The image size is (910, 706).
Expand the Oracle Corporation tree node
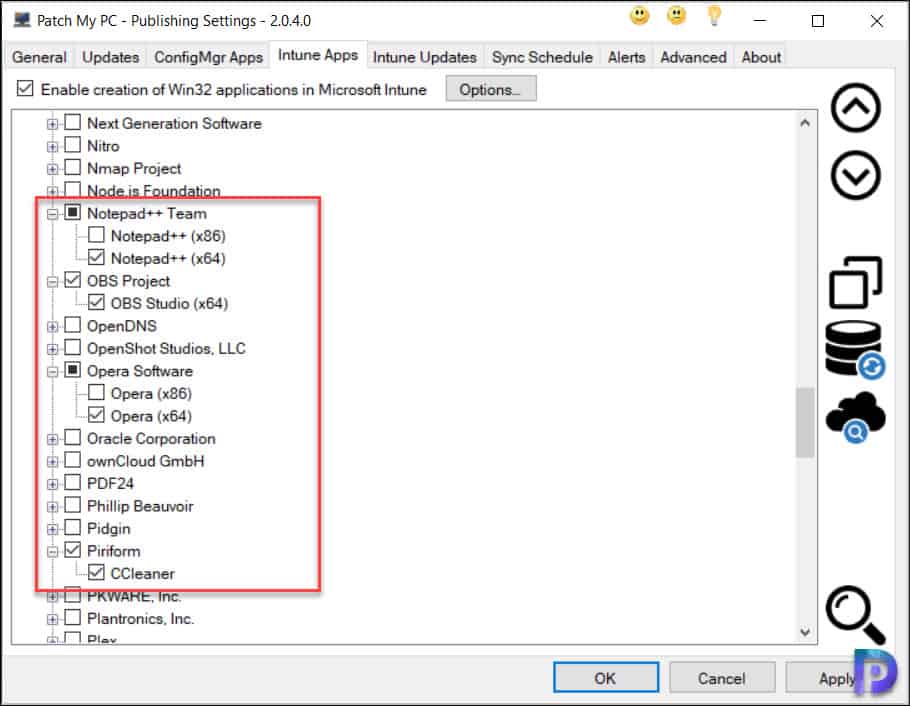point(52,440)
